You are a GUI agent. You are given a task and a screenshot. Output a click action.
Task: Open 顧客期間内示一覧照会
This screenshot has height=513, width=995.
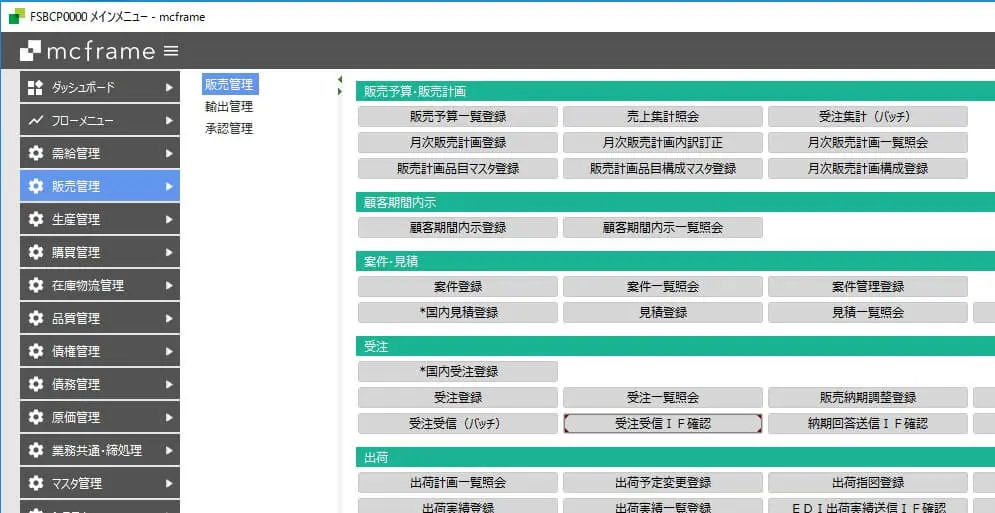click(x=662, y=228)
